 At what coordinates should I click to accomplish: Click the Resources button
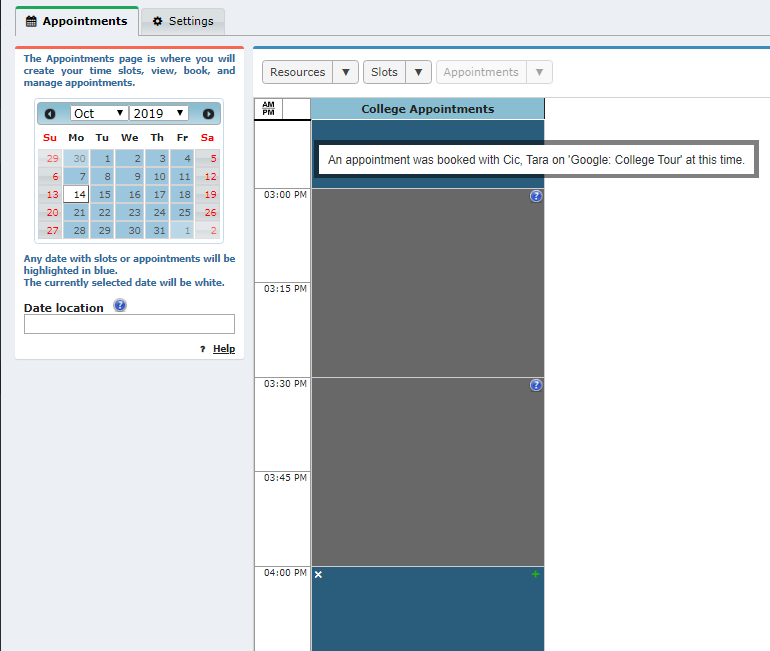coord(297,72)
